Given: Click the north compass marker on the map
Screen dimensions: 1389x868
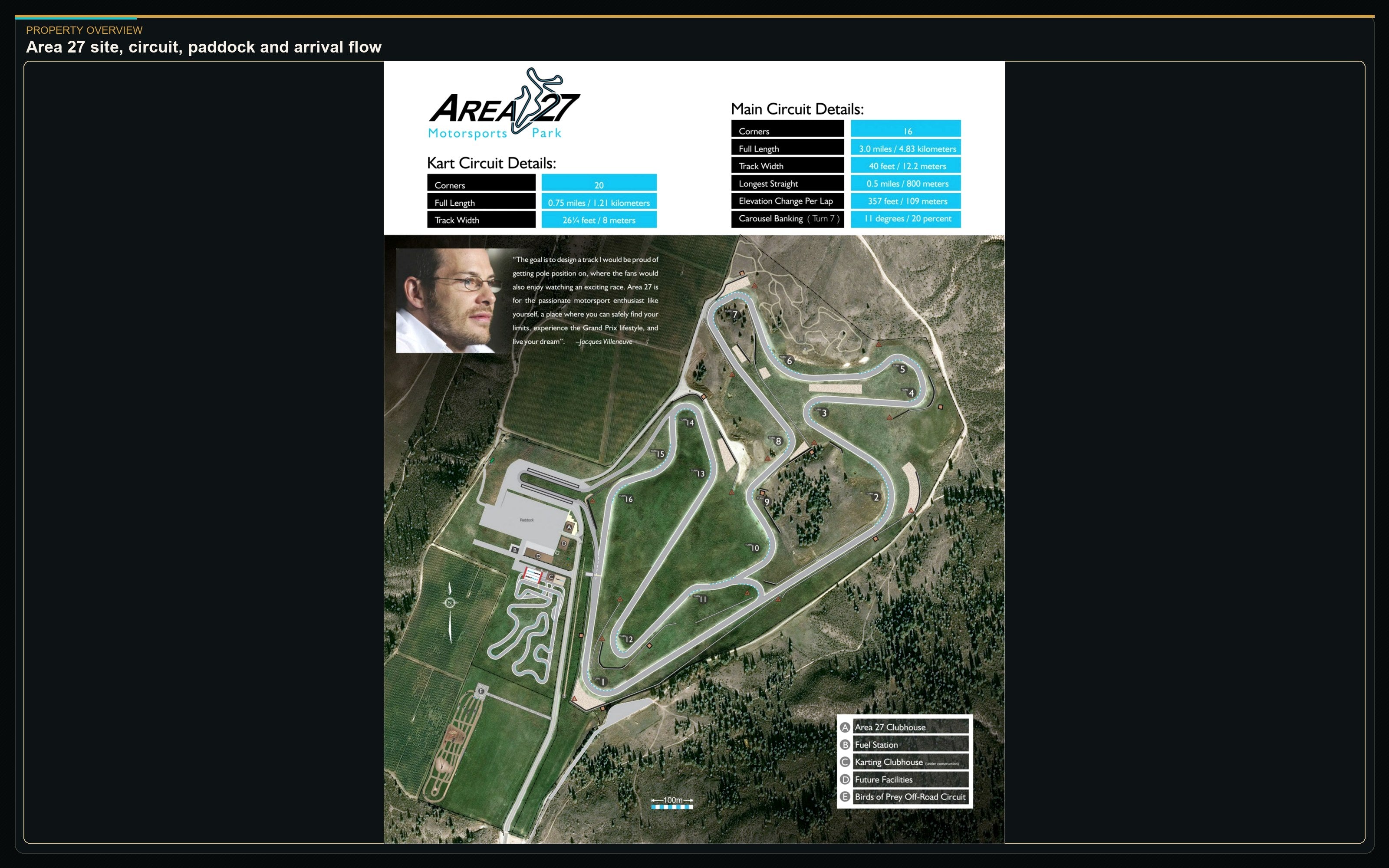Looking at the screenshot, I should click(x=450, y=602).
